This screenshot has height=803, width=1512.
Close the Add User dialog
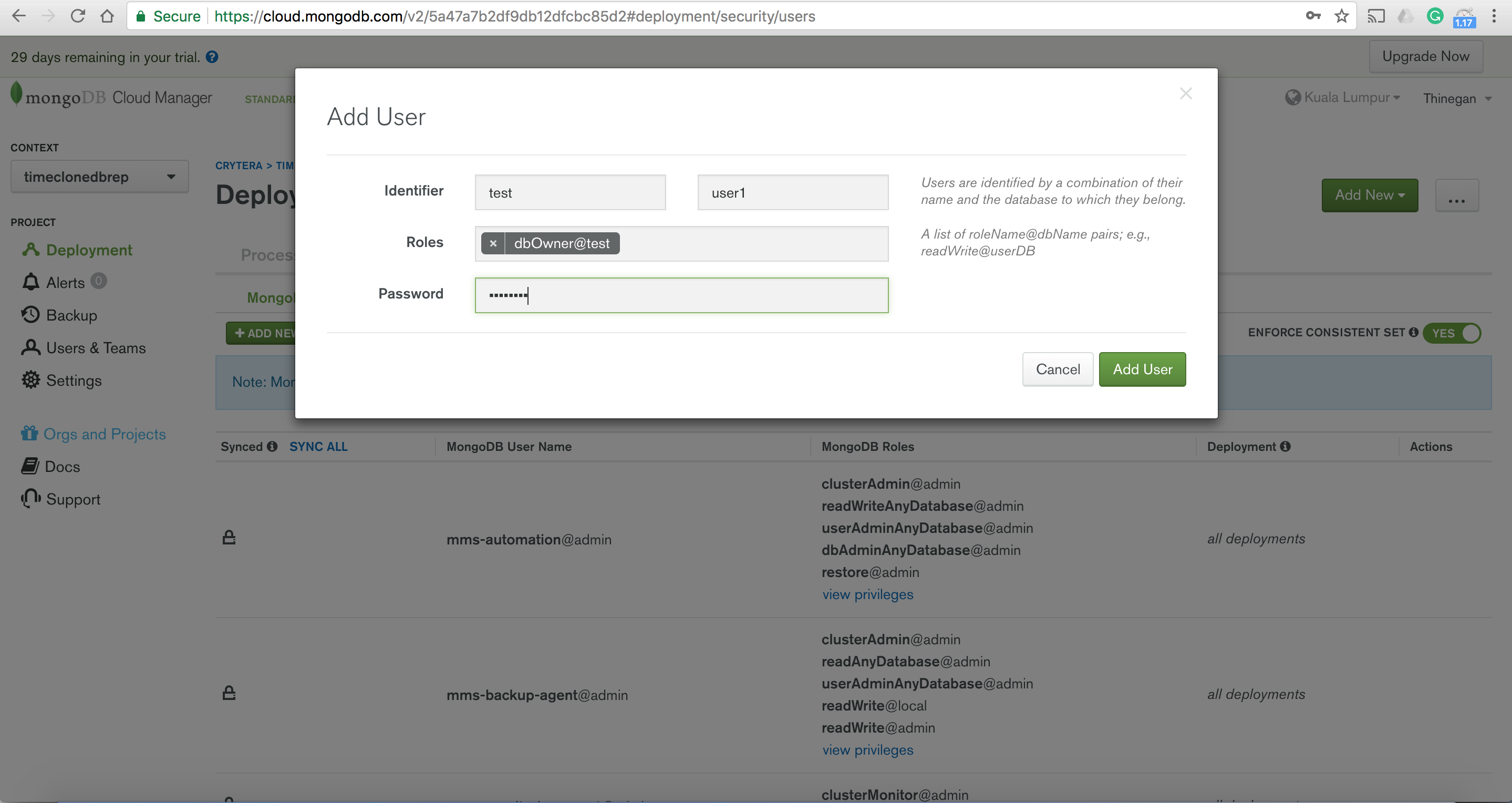[1185, 94]
